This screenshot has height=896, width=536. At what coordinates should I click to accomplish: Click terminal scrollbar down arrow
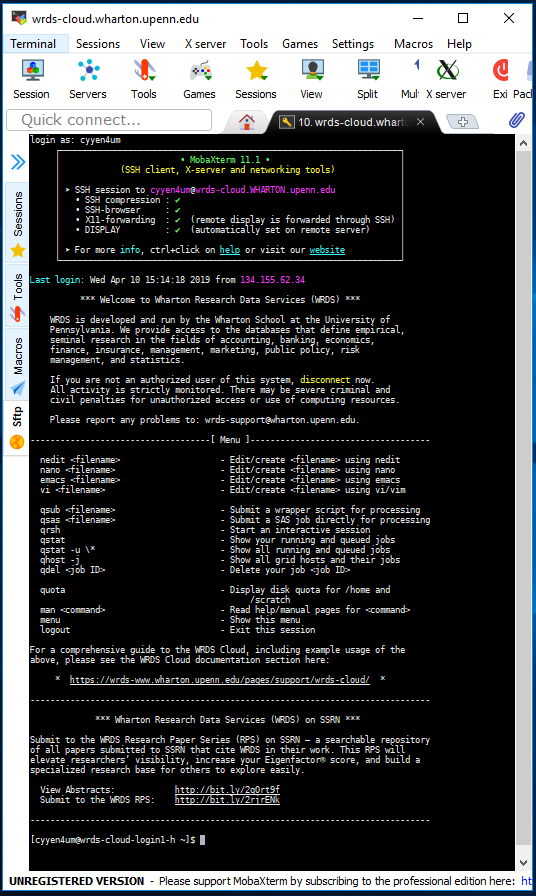pyautogui.click(x=523, y=862)
